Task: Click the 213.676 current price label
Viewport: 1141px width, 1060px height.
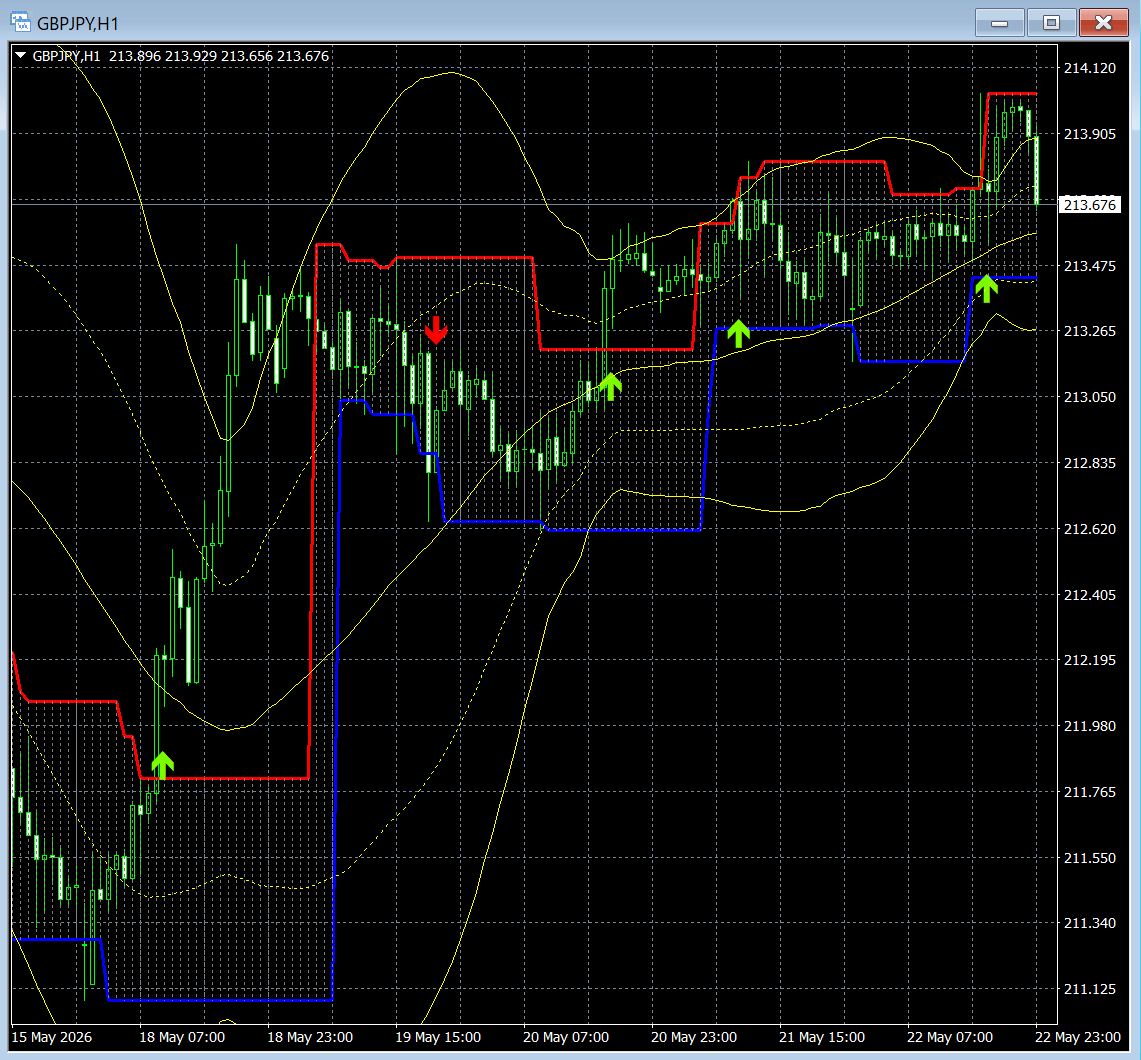Action: 1089,204
